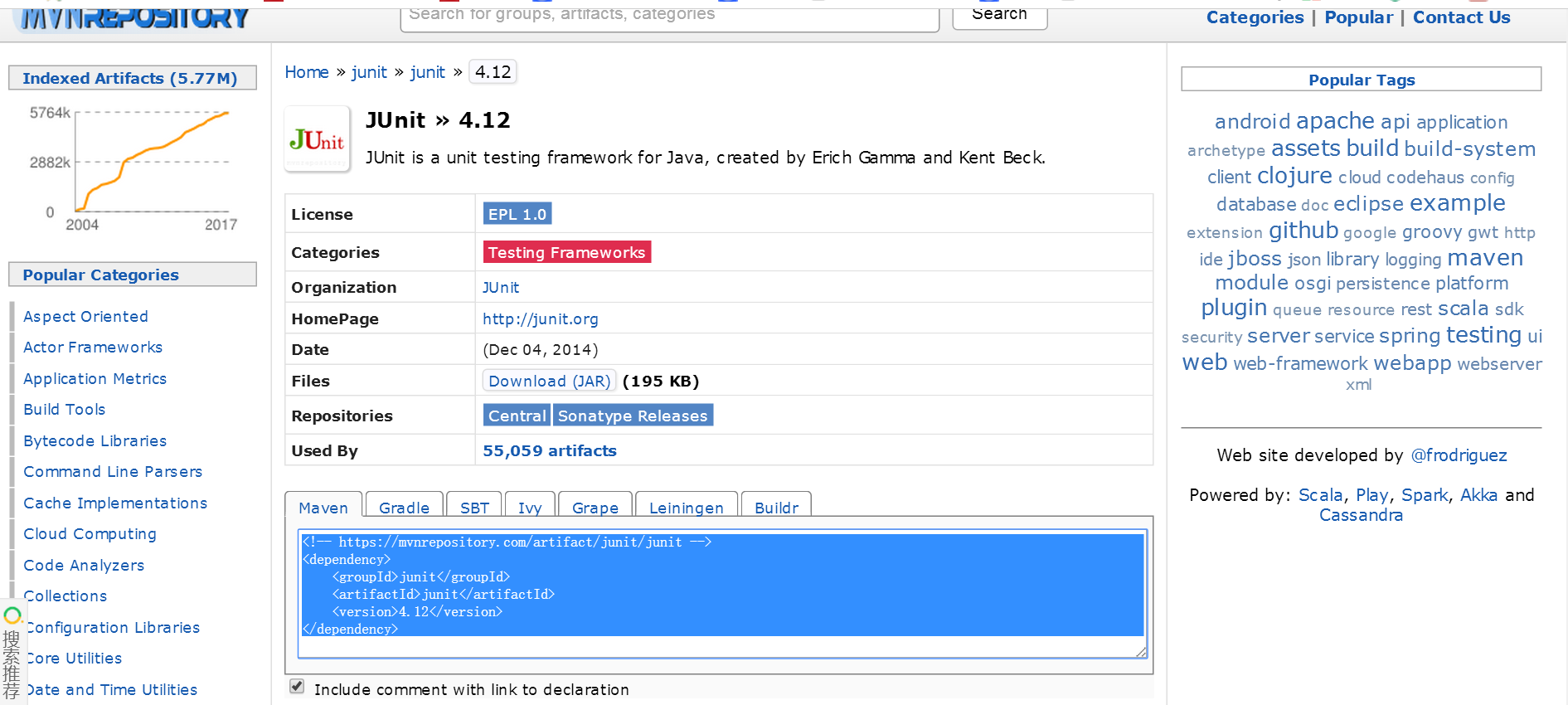
Task: Open the Akka powered-by link
Action: coord(1478,495)
